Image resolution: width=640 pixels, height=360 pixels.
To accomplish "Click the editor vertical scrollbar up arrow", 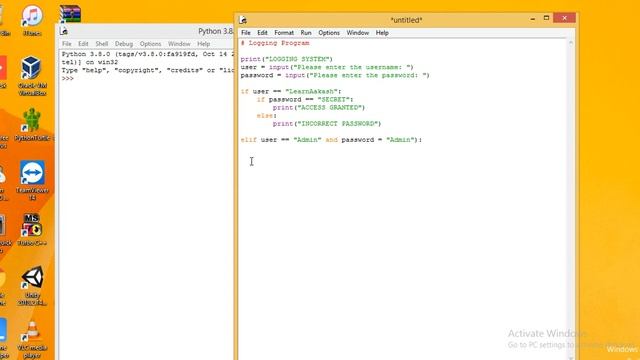I will (571, 43).
